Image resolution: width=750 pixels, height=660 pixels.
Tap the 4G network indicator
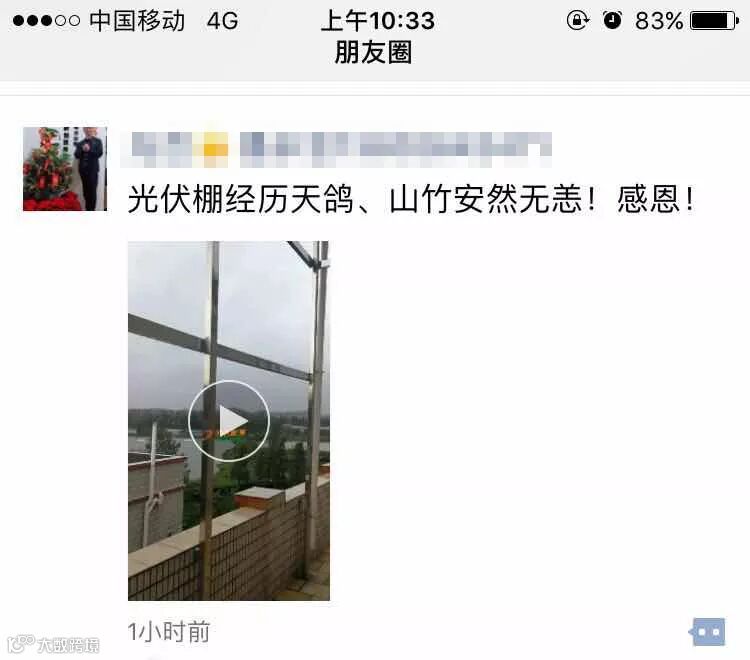tap(222, 21)
